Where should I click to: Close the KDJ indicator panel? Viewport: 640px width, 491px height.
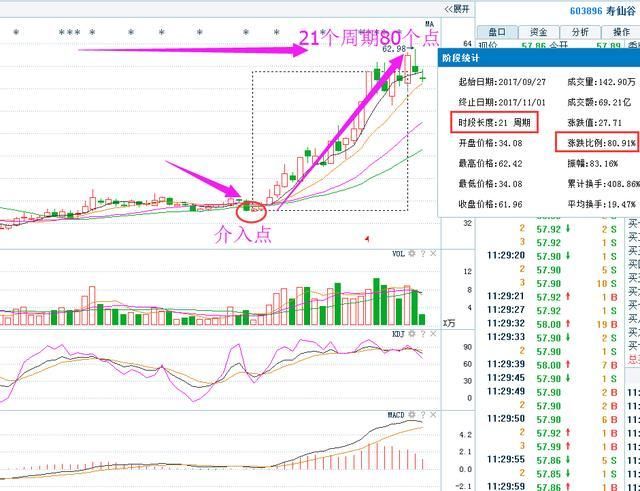[x=433, y=334]
